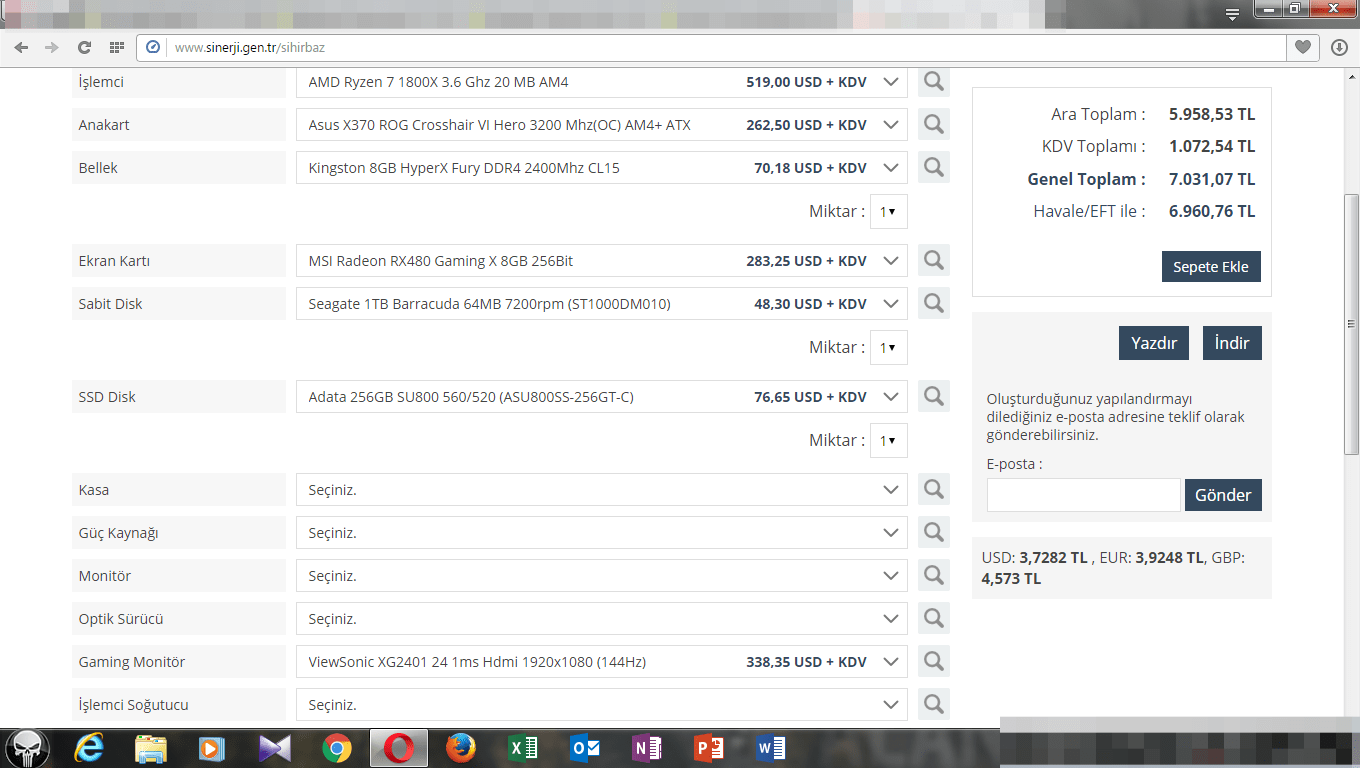Search SSD Disk products via magnifier

(934, 397)
